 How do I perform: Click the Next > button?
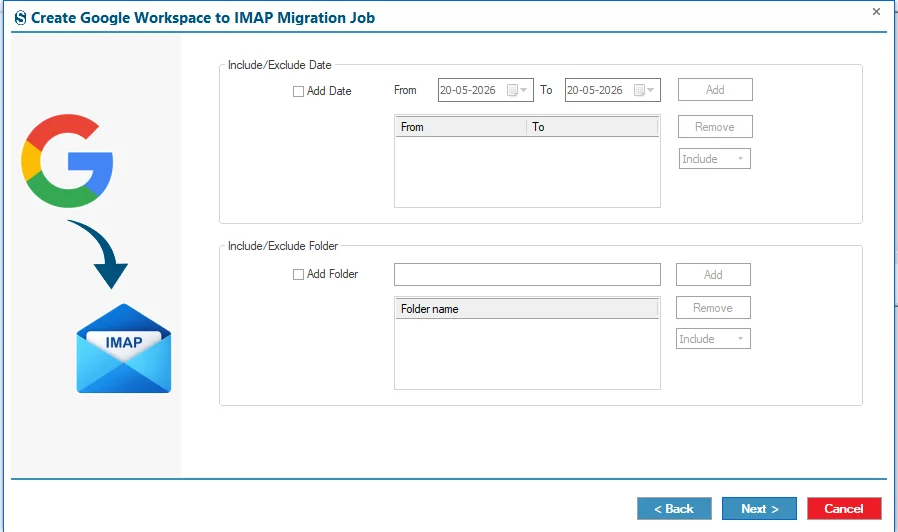click(x=759, y=509)
